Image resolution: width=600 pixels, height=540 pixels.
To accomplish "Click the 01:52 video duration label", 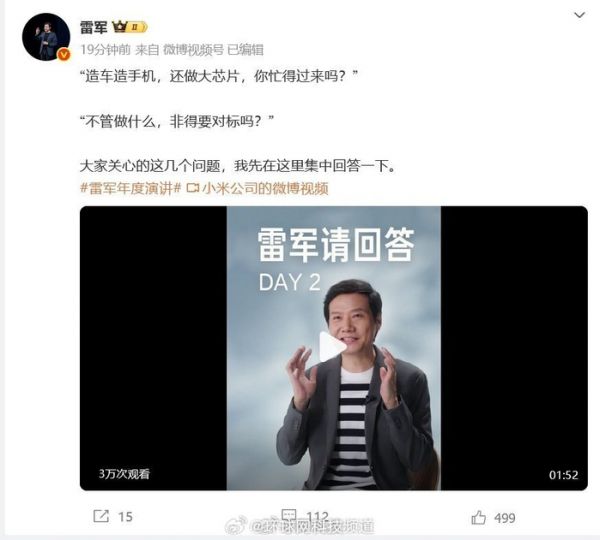I will point(563,475).
